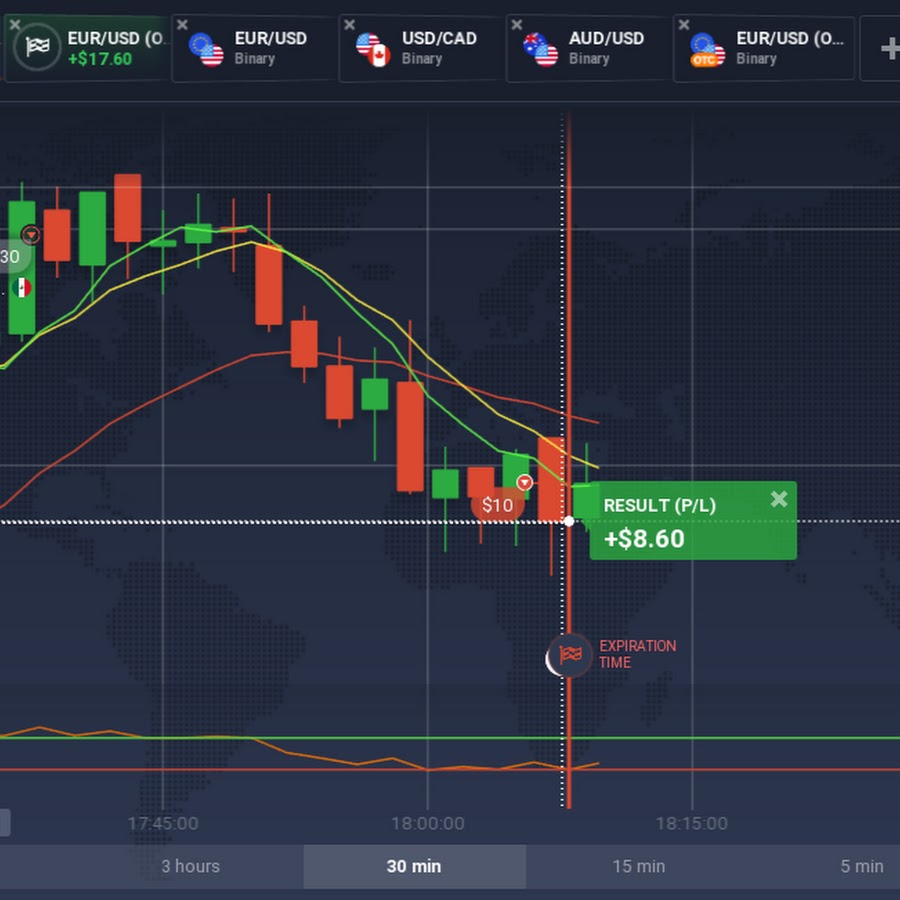This screenshot has width=900, height=900.
Task: Select the 5 min chart range
Action: (x=861, y=866)
